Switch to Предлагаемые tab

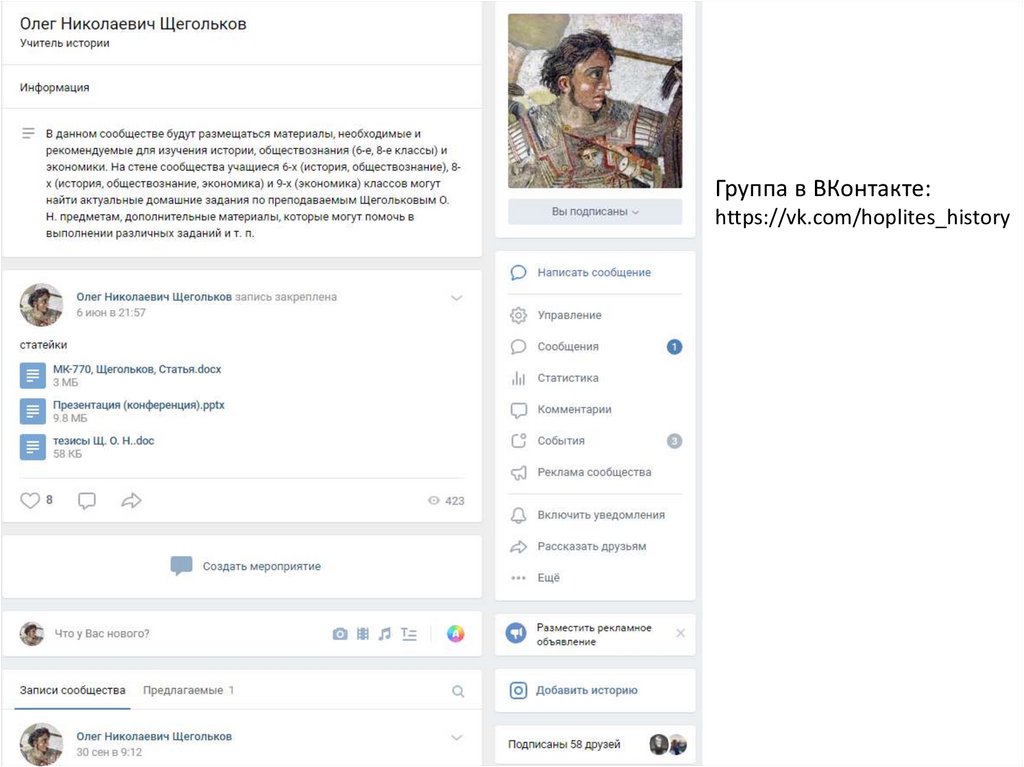pos(188,691)
